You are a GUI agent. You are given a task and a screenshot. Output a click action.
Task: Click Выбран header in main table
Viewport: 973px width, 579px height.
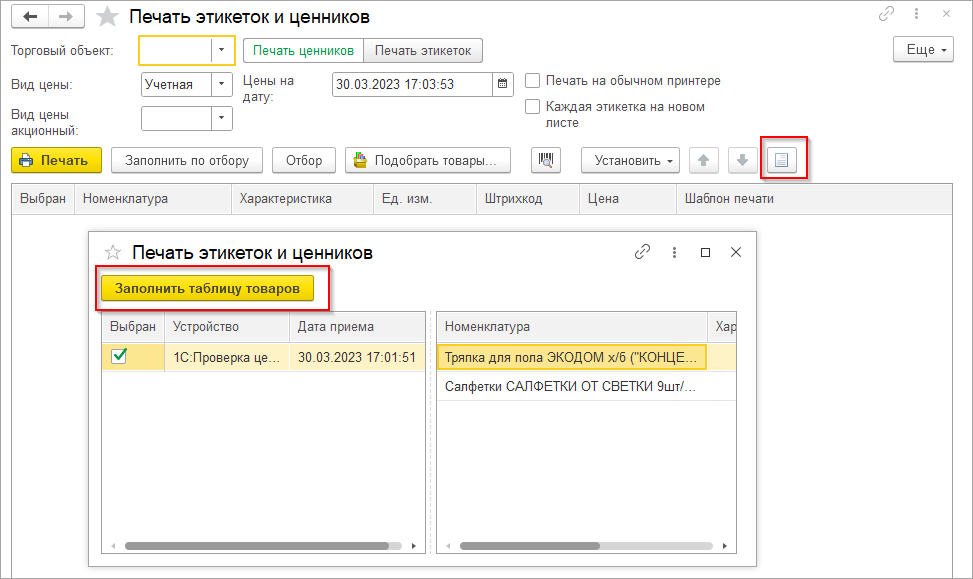[43, 199]
